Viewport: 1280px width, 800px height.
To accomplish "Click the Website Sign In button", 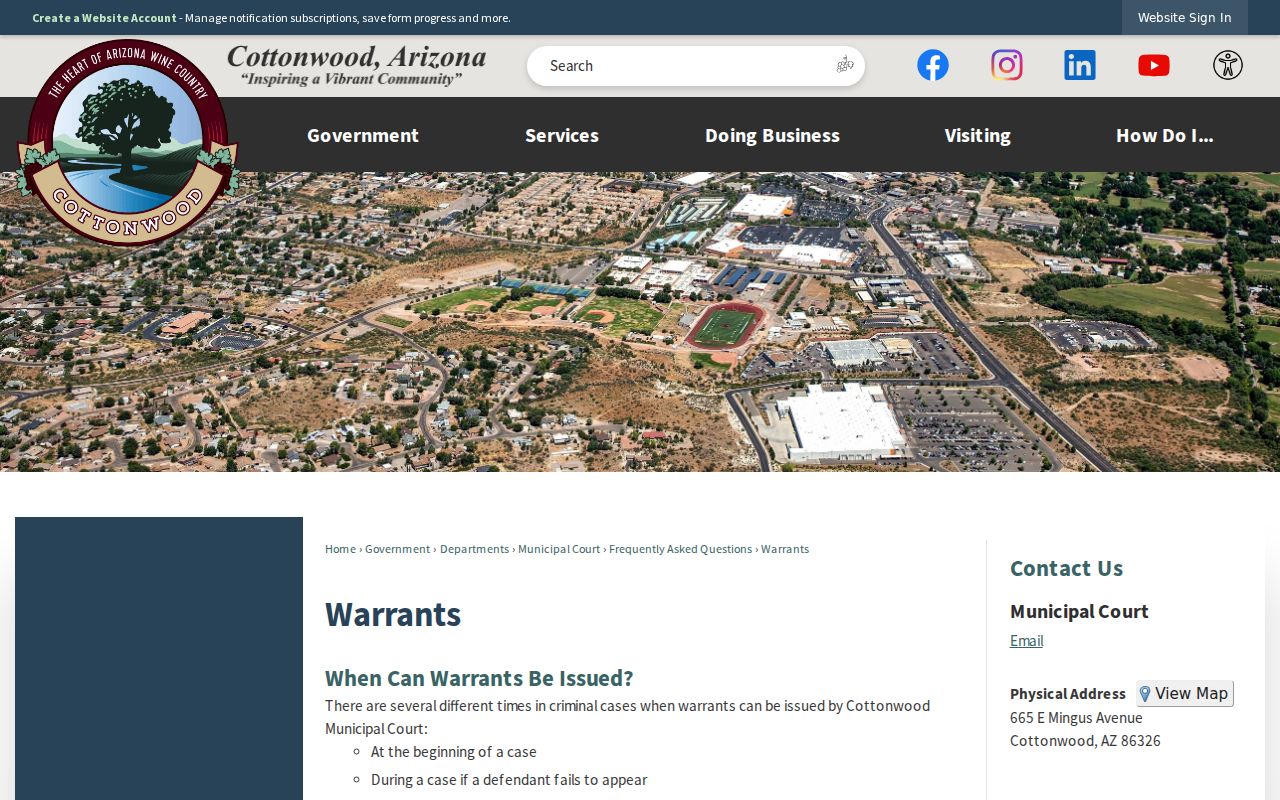I will tap(1185, 17).
